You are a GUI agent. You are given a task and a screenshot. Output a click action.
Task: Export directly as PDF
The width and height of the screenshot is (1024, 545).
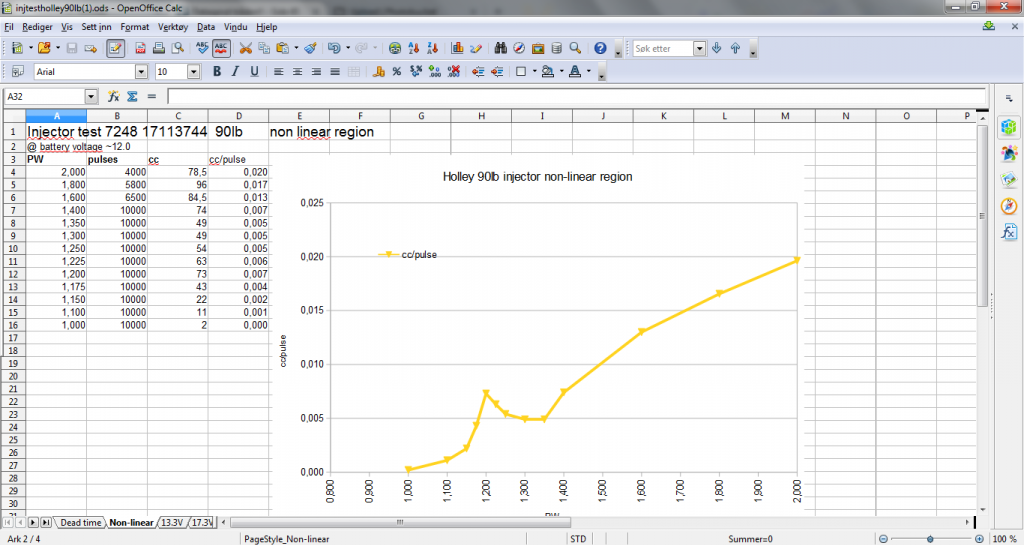point(140,48)
